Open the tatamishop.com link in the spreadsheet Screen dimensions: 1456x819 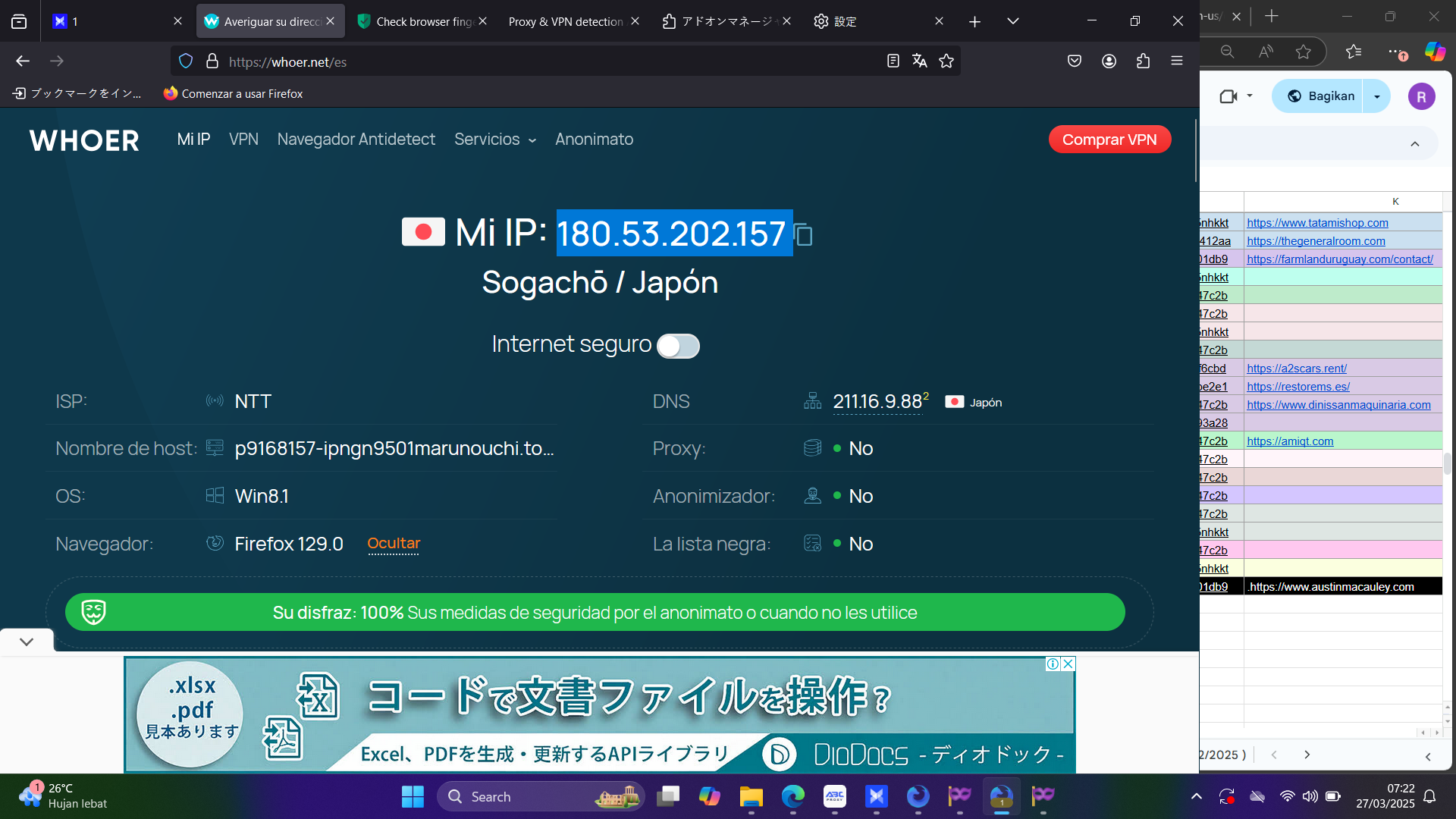(x=1317, y=223)
